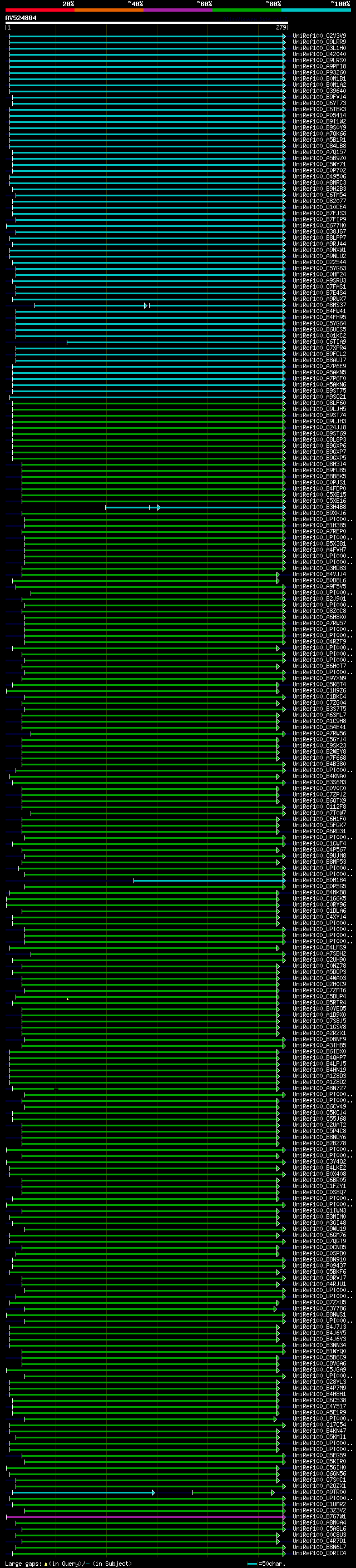Select hit label UniRef100_C6TIA9
The height and width of the screenshot is (1568, 356).
[319, 342]
